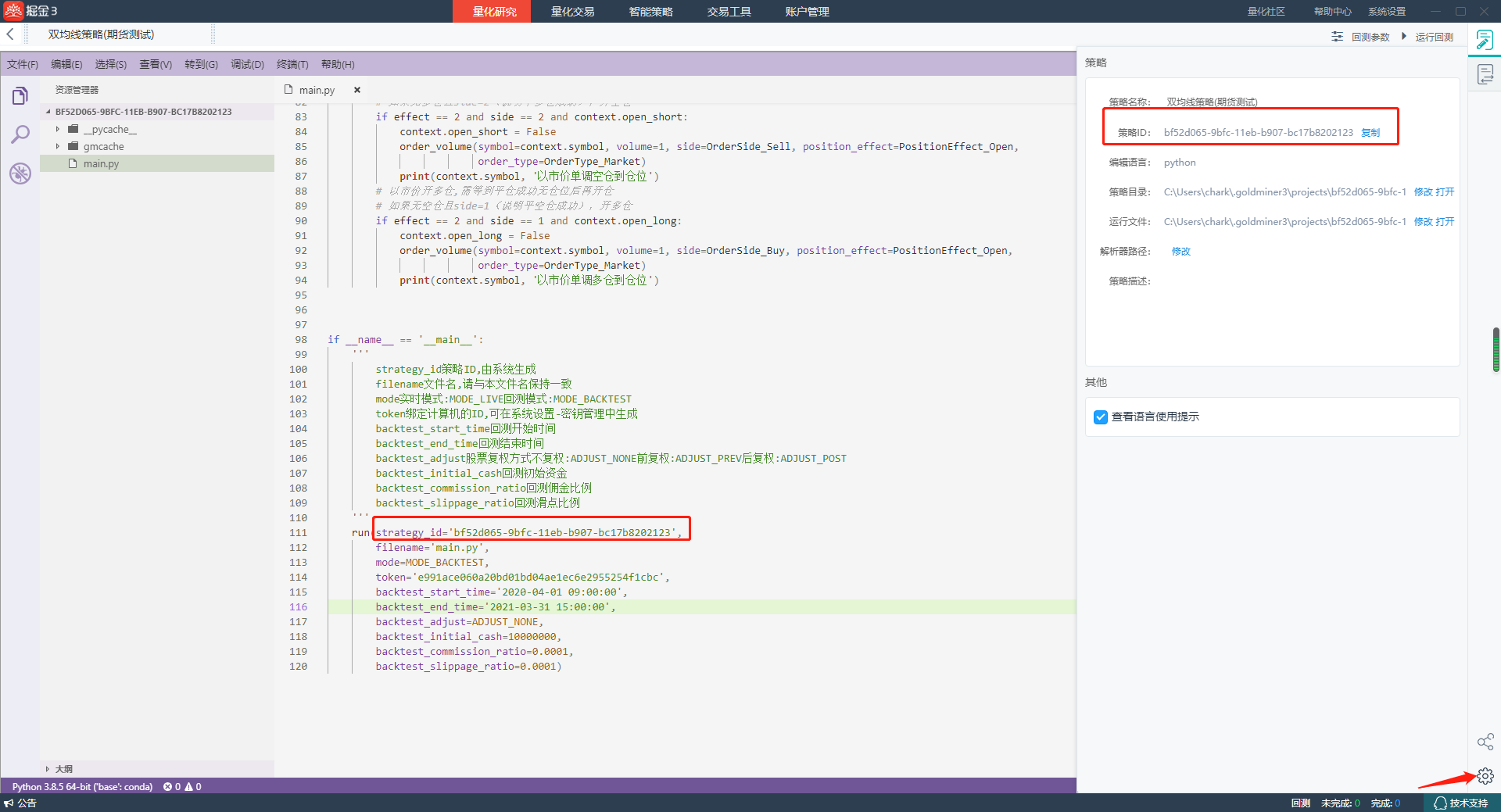1501x812 pixels.
Task: Open the 选择(S) menu
Action: 111,64
